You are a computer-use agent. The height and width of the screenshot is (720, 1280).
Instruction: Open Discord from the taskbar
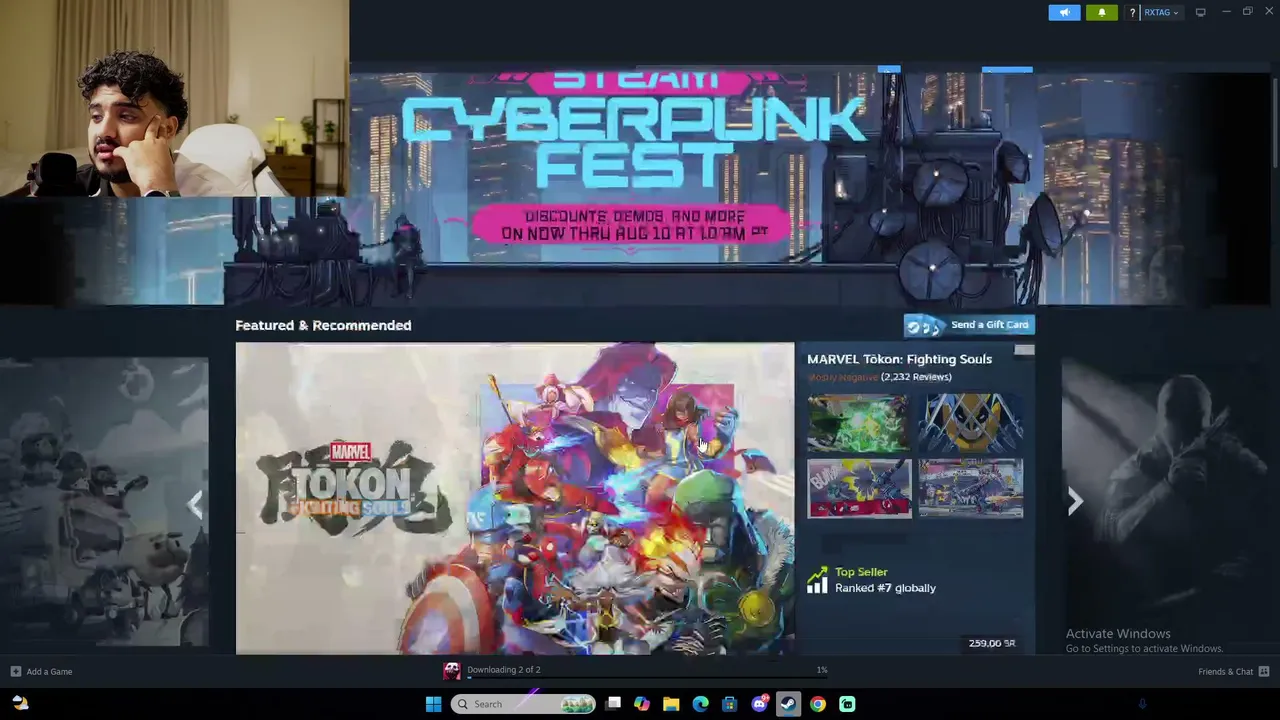pos(759,704)
